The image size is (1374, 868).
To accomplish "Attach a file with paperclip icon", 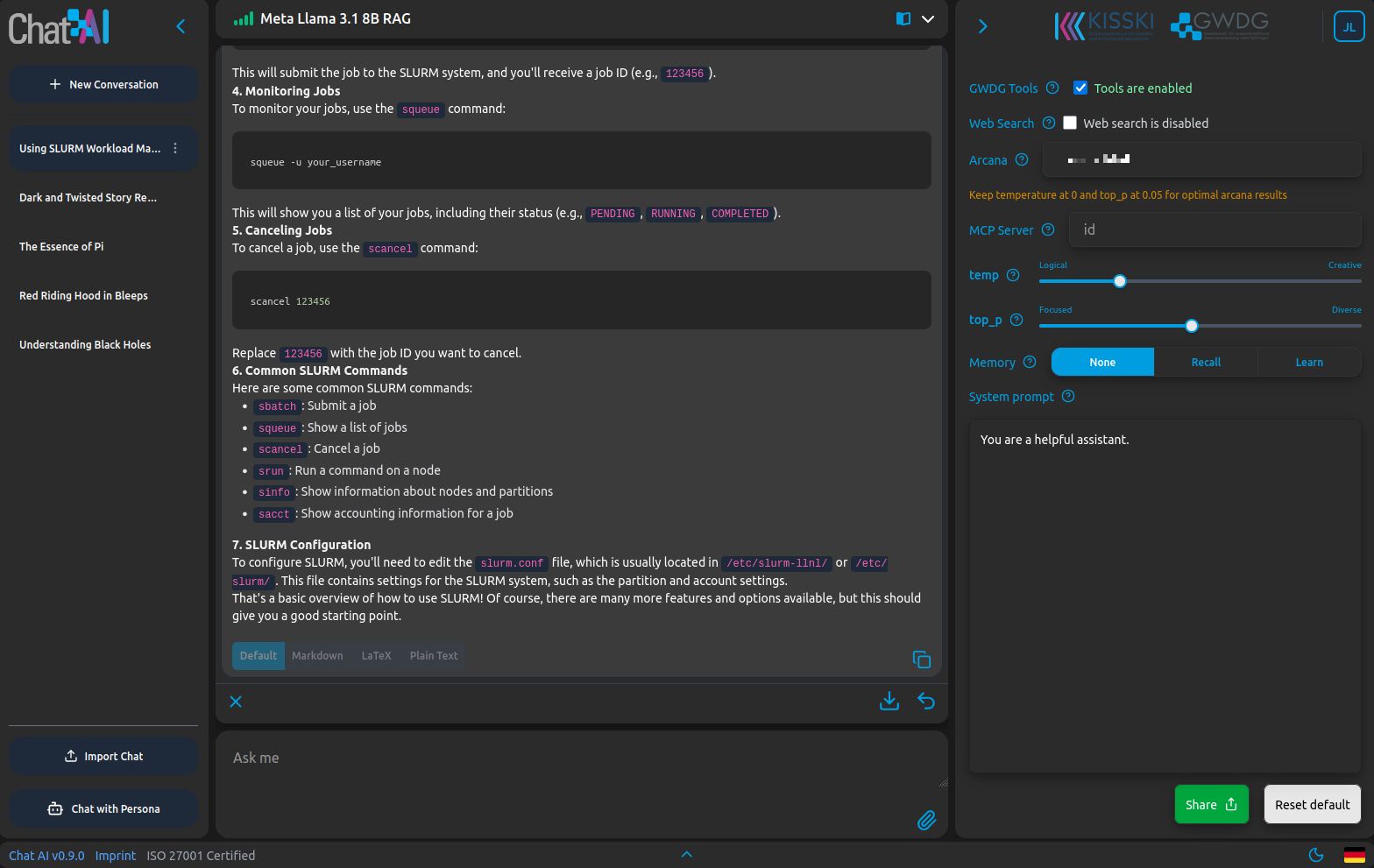I will (926, 820).
